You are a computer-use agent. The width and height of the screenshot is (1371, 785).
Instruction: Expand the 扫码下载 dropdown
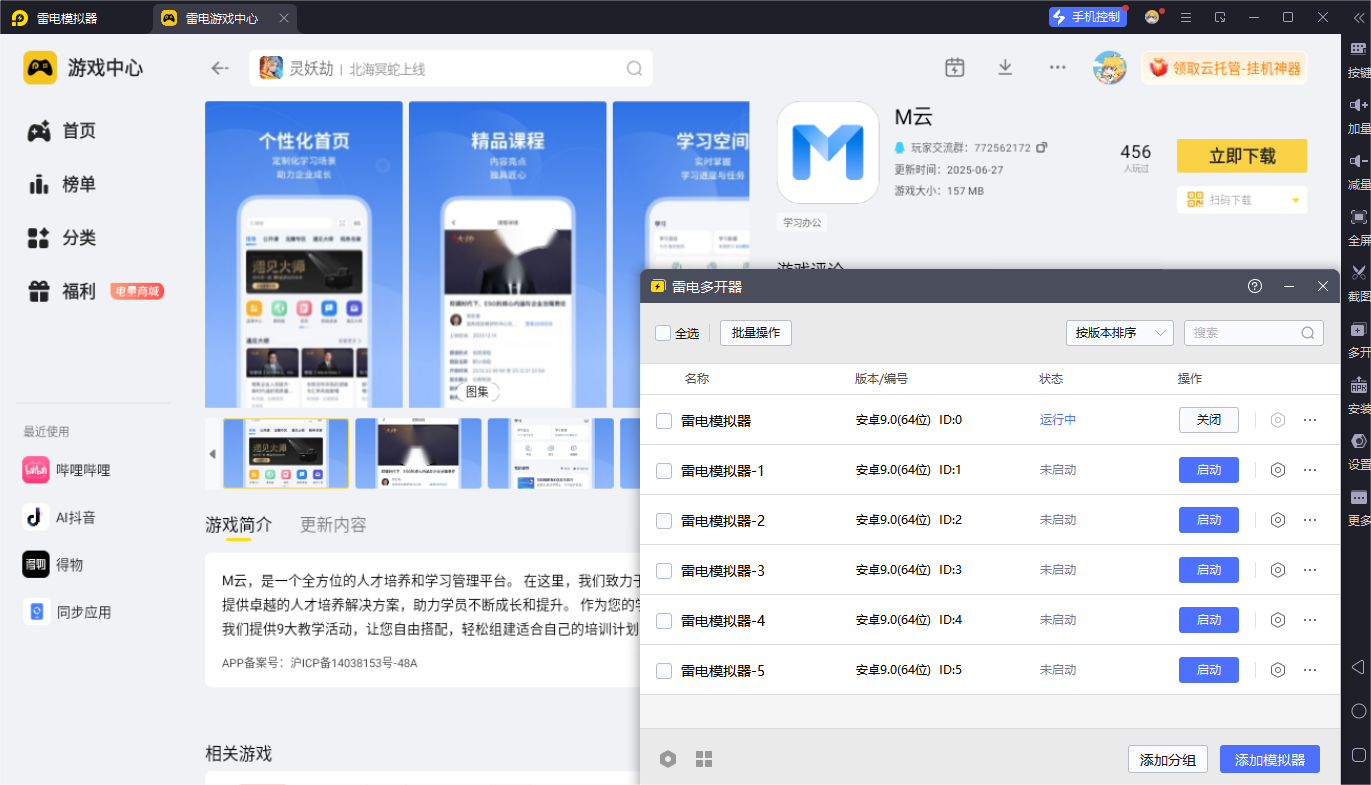tap(1296, 200)
